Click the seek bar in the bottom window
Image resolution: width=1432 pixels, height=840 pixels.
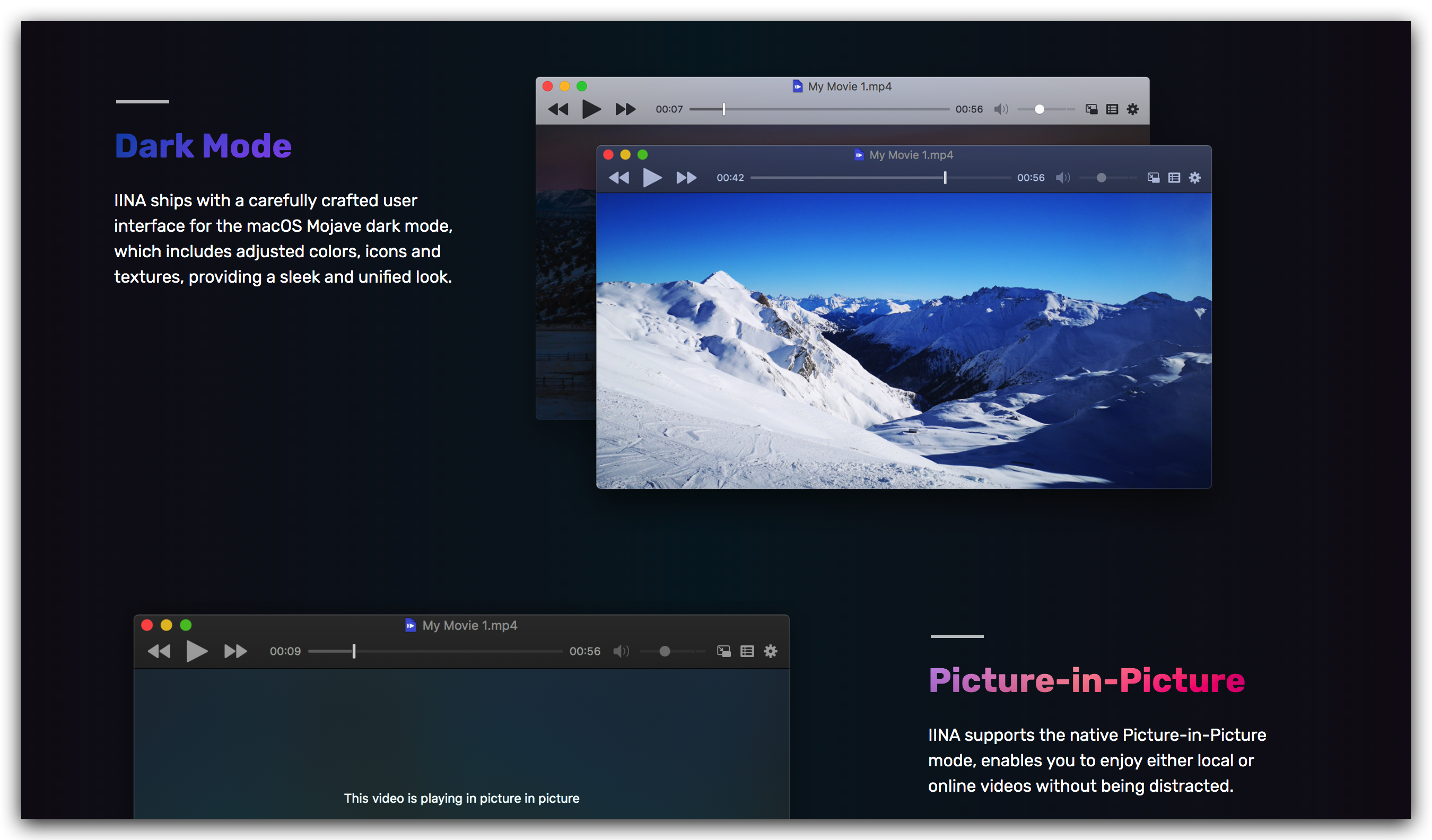click(x=435, y=651)
